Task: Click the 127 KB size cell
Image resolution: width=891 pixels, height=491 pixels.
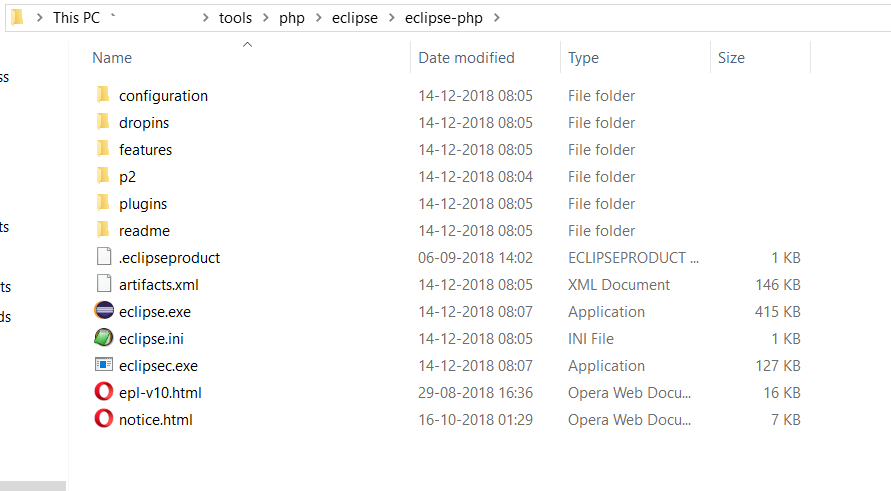Action: coord(777,366)
